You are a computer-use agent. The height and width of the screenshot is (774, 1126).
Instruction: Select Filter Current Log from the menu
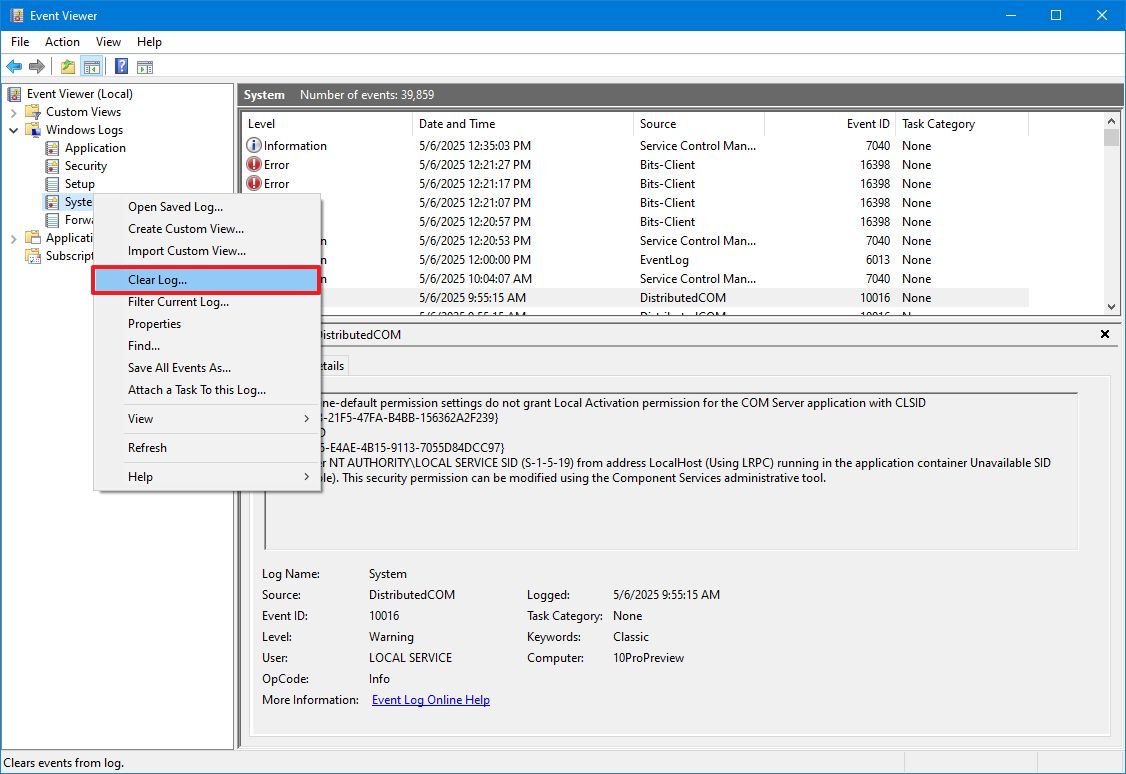click(x=177, y=301)
